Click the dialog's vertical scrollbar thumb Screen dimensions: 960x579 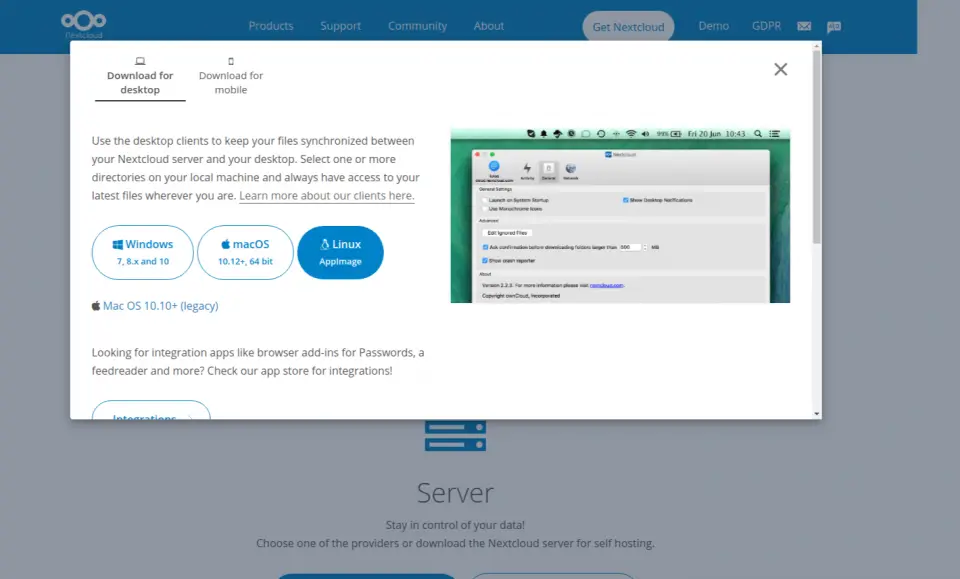(x=817, y=145)
